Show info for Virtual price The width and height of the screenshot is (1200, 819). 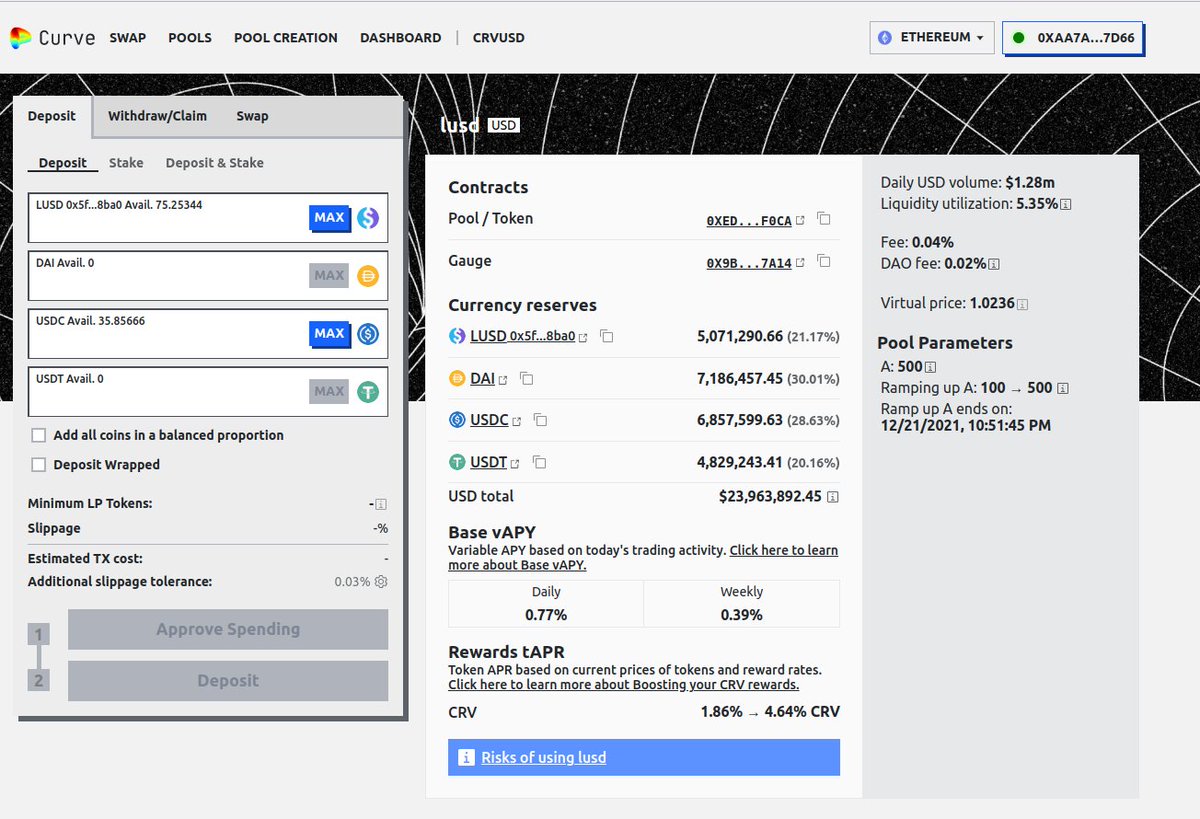point(1022,304)
